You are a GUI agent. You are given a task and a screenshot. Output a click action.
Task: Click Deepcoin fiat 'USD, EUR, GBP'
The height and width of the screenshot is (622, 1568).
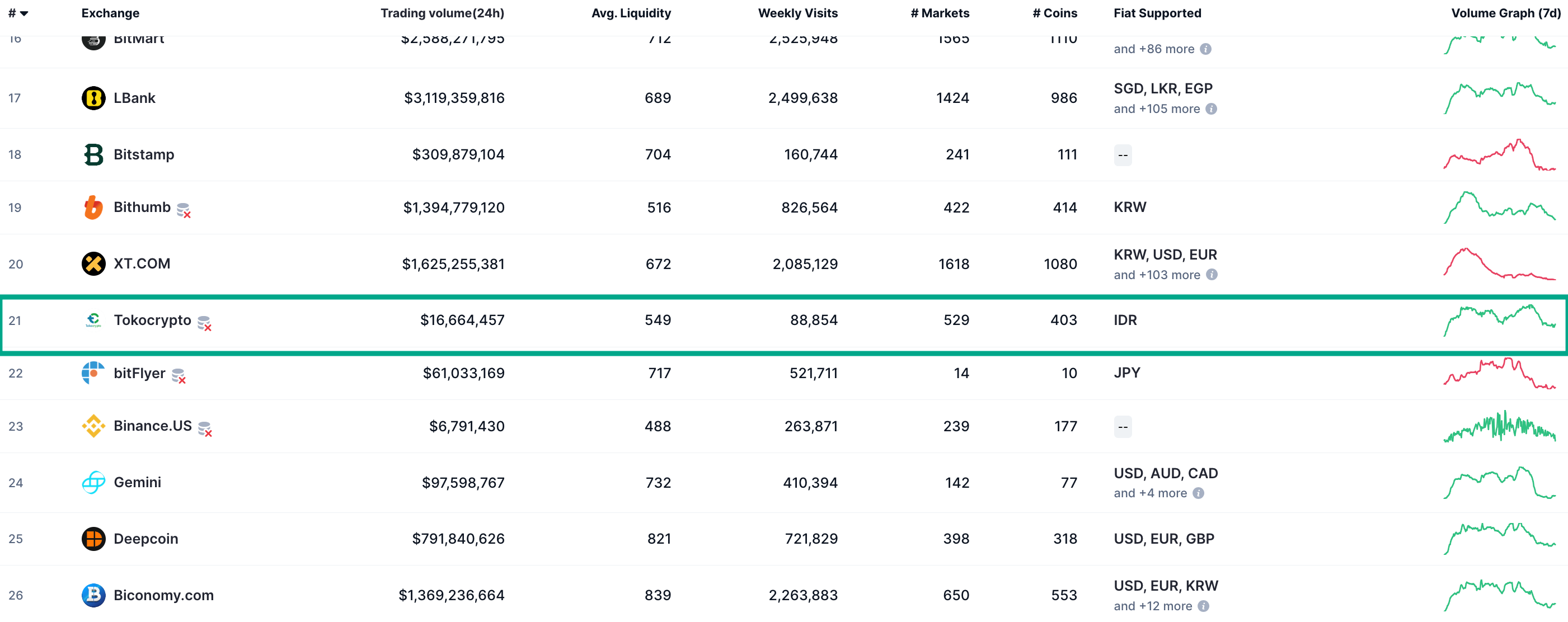click(x=1163, y=539)
